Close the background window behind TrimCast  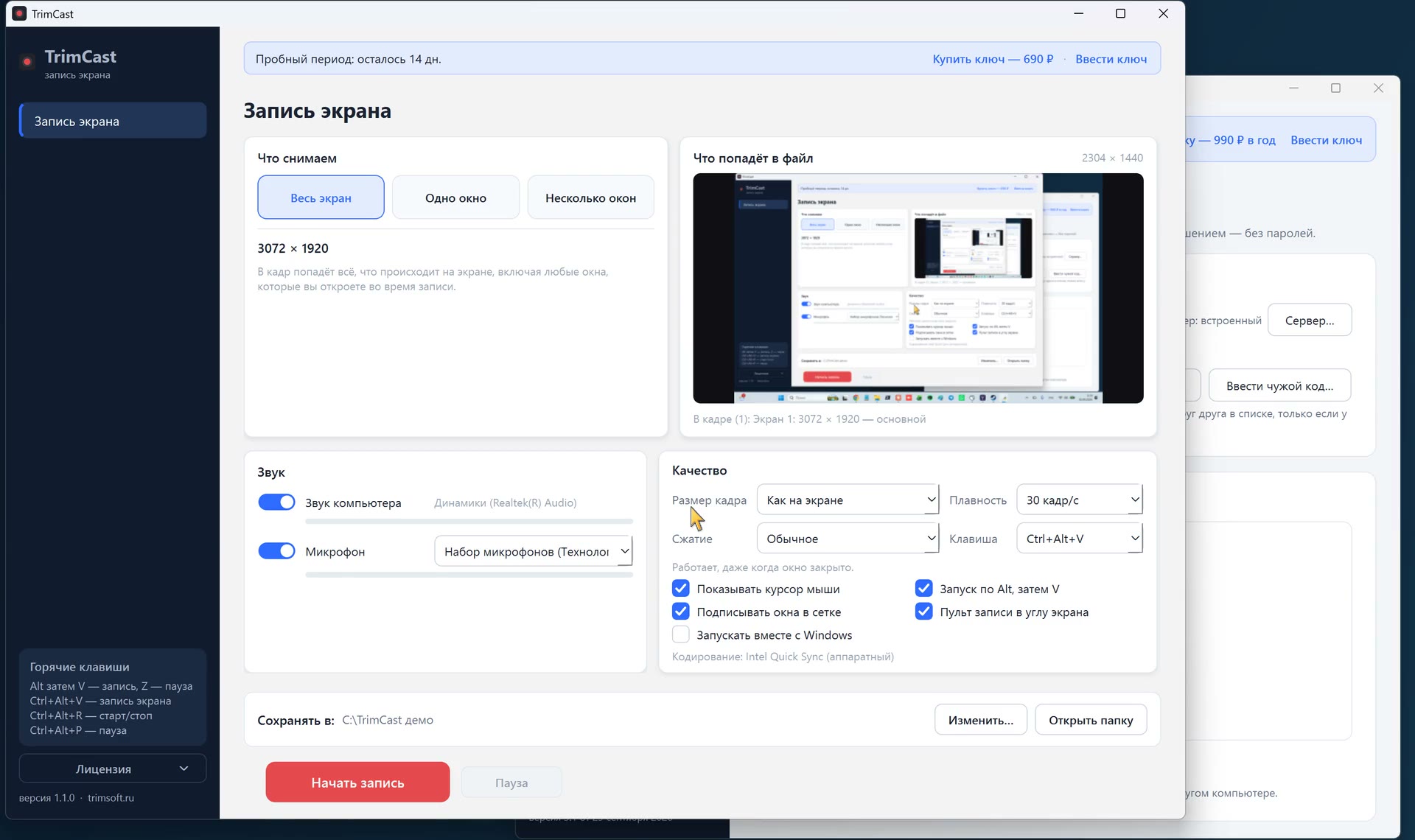click(x=1378, y=88)
